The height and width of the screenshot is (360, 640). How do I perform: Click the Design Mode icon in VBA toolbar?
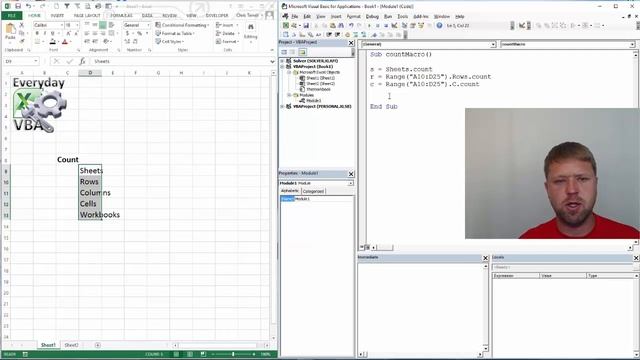point(394,26)
